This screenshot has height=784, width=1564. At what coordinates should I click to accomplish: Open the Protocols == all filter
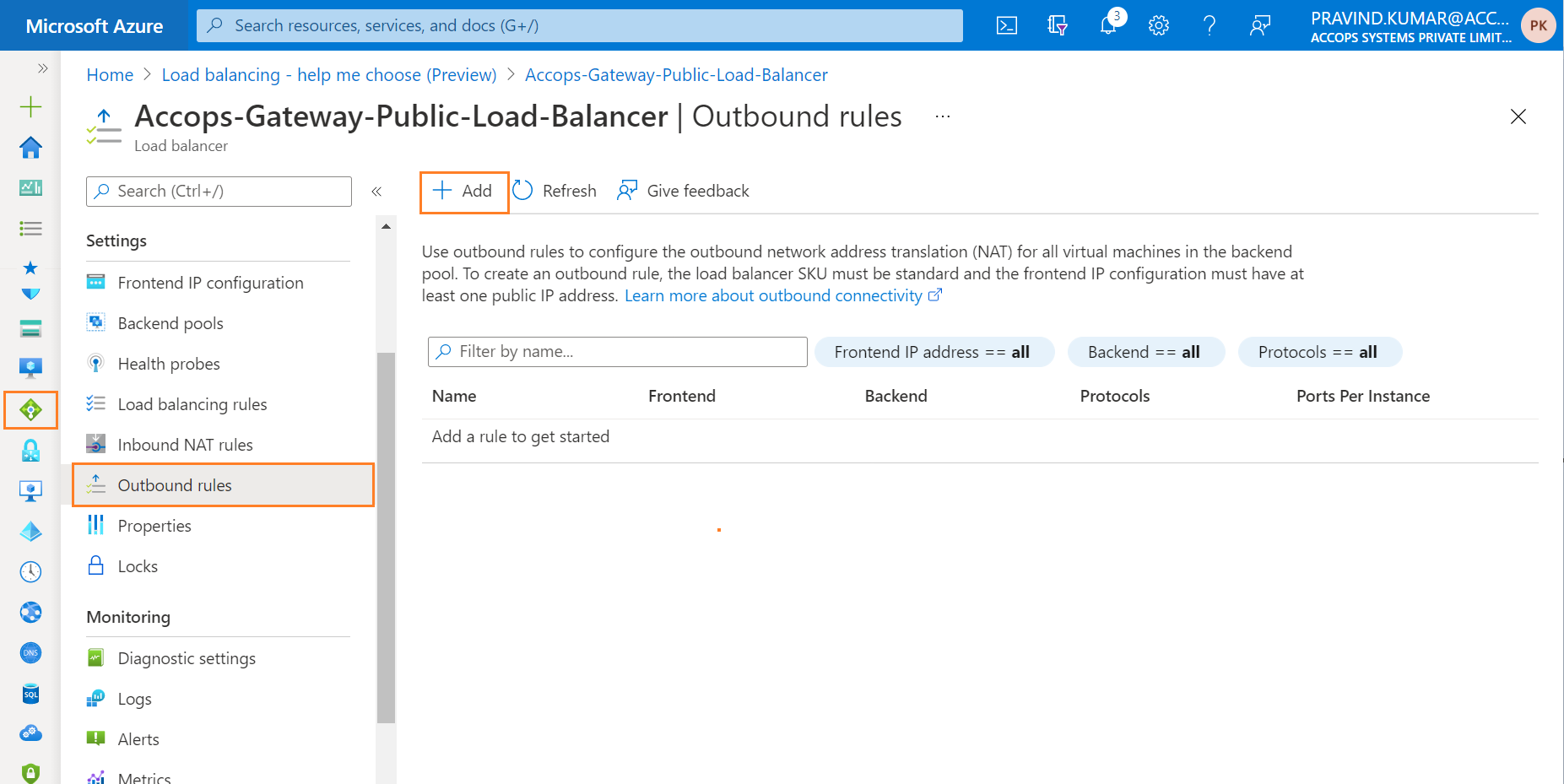coord(1319,352)
